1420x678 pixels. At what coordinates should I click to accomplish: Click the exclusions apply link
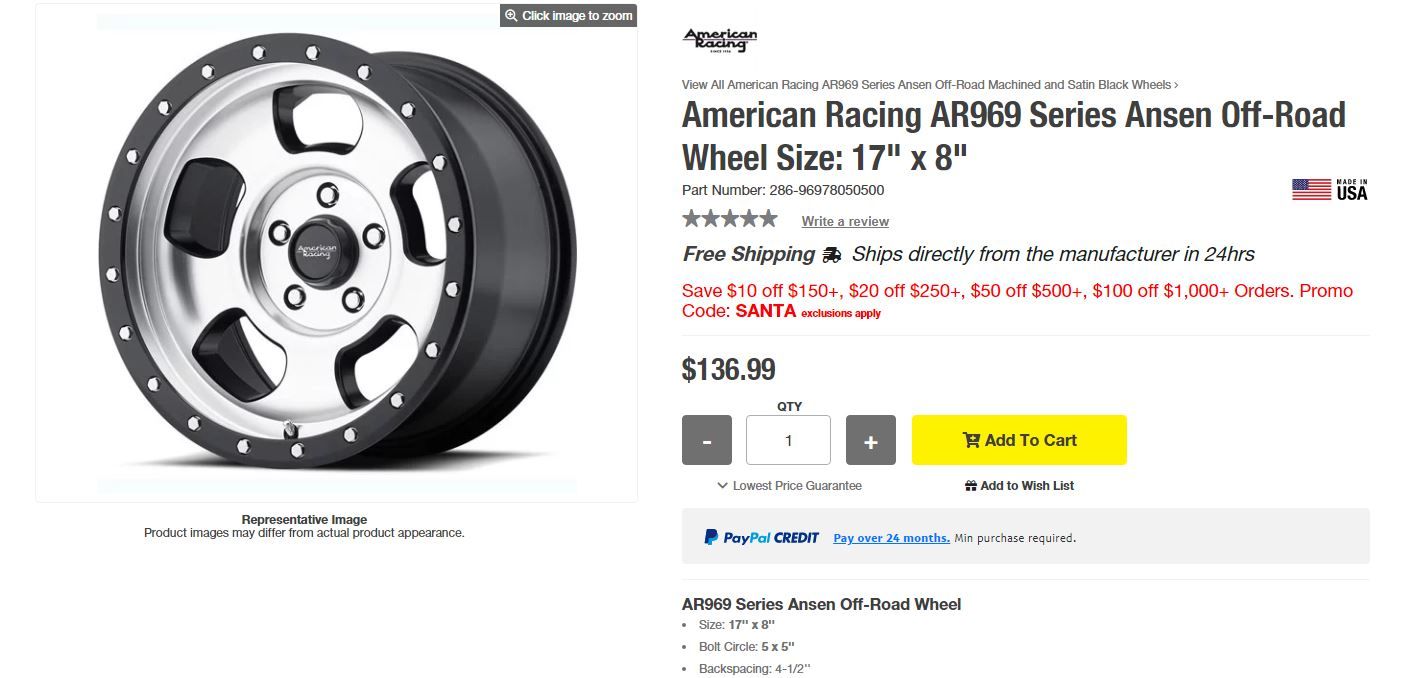841,314
